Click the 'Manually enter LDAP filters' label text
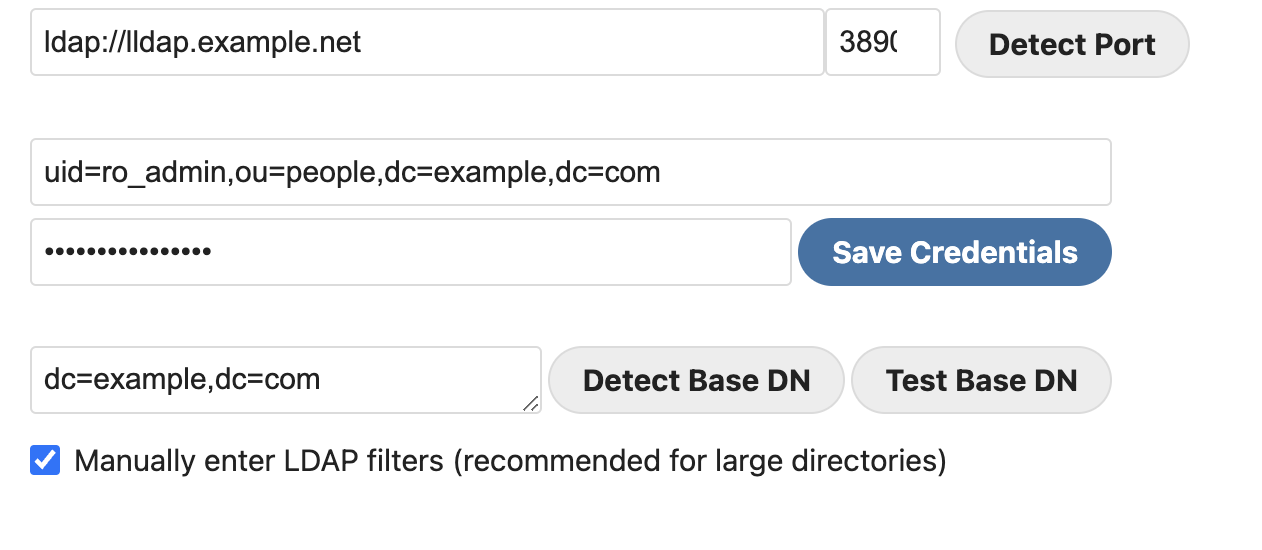Image resolution: width=1262 pixels, height=550 pixels. click(510, 461)
